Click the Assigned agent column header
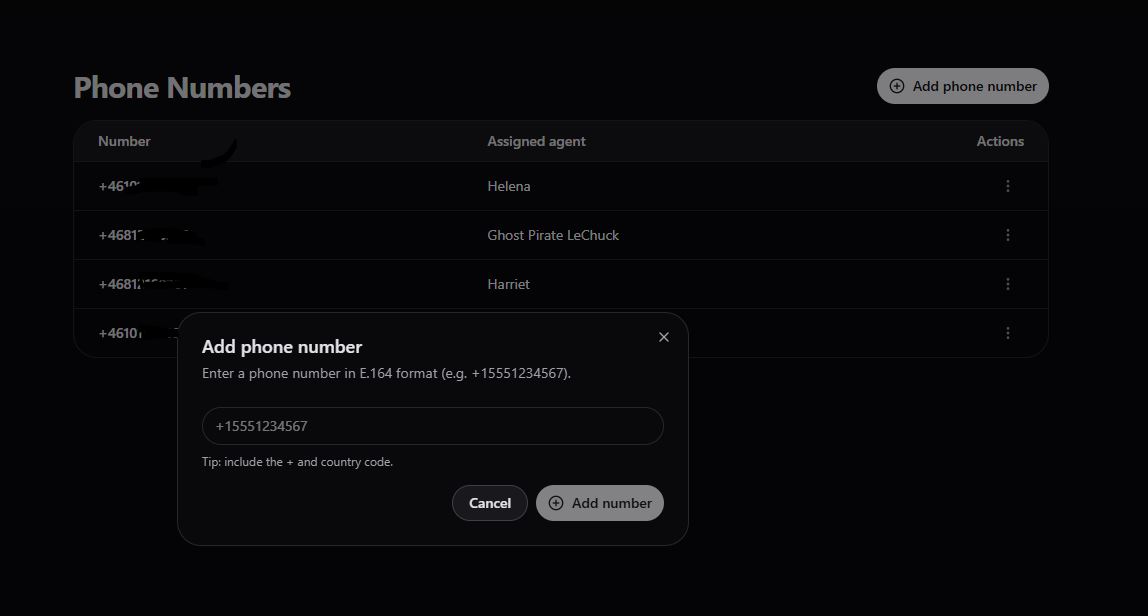Screen dimensions: 1148x616 [x=536, y=141]
